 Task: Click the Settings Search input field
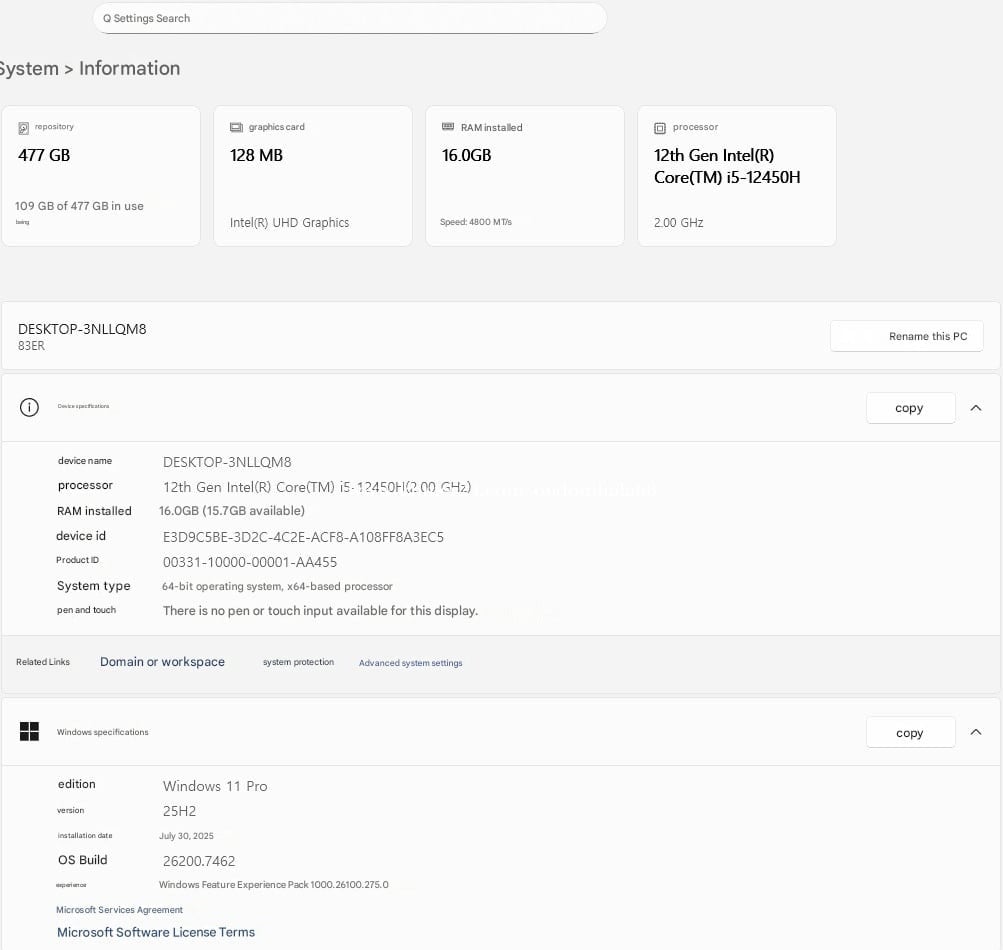350,19
